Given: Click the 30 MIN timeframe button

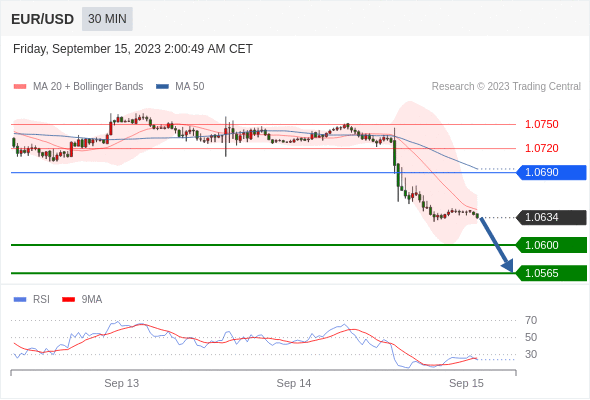Looking at the screenshot, I should click(x=107, y=19).
